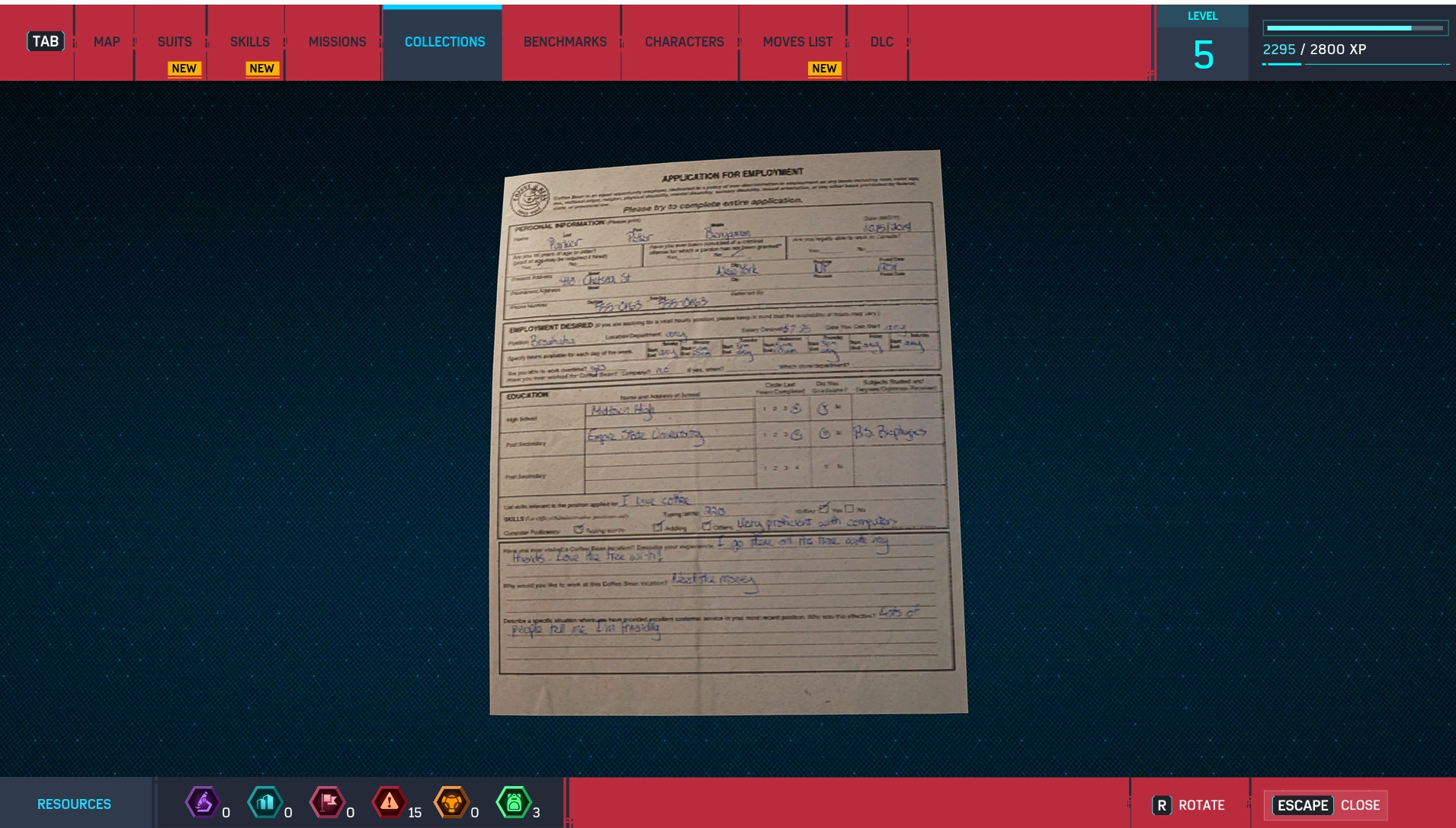Open the CHARACTERS tab

684,42
